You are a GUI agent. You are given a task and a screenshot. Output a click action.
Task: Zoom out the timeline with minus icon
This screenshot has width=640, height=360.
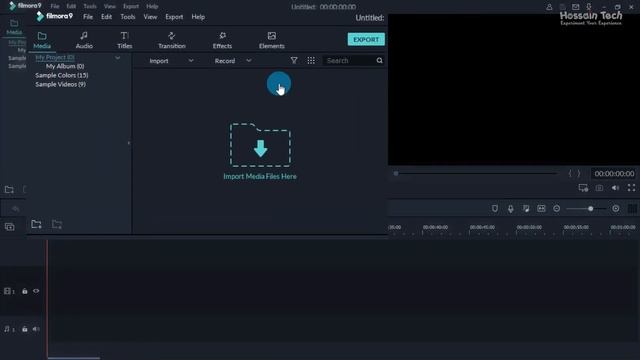[x=556, y=209]
